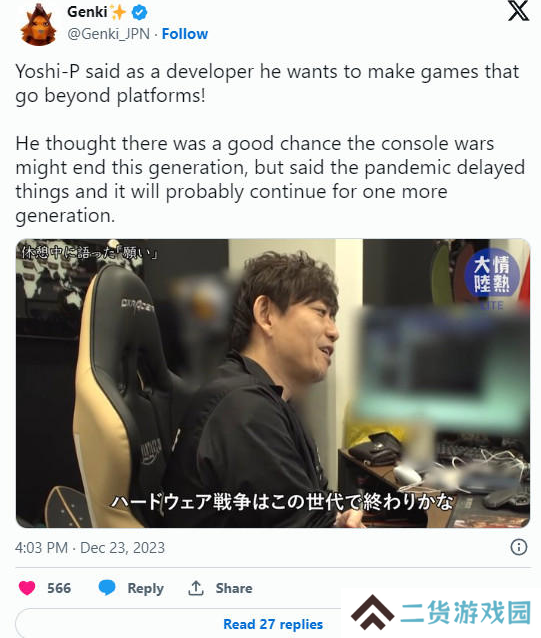Like the tweet with the heart icon
The width and height of the screenshot is (541, 638).
point(27,588)
